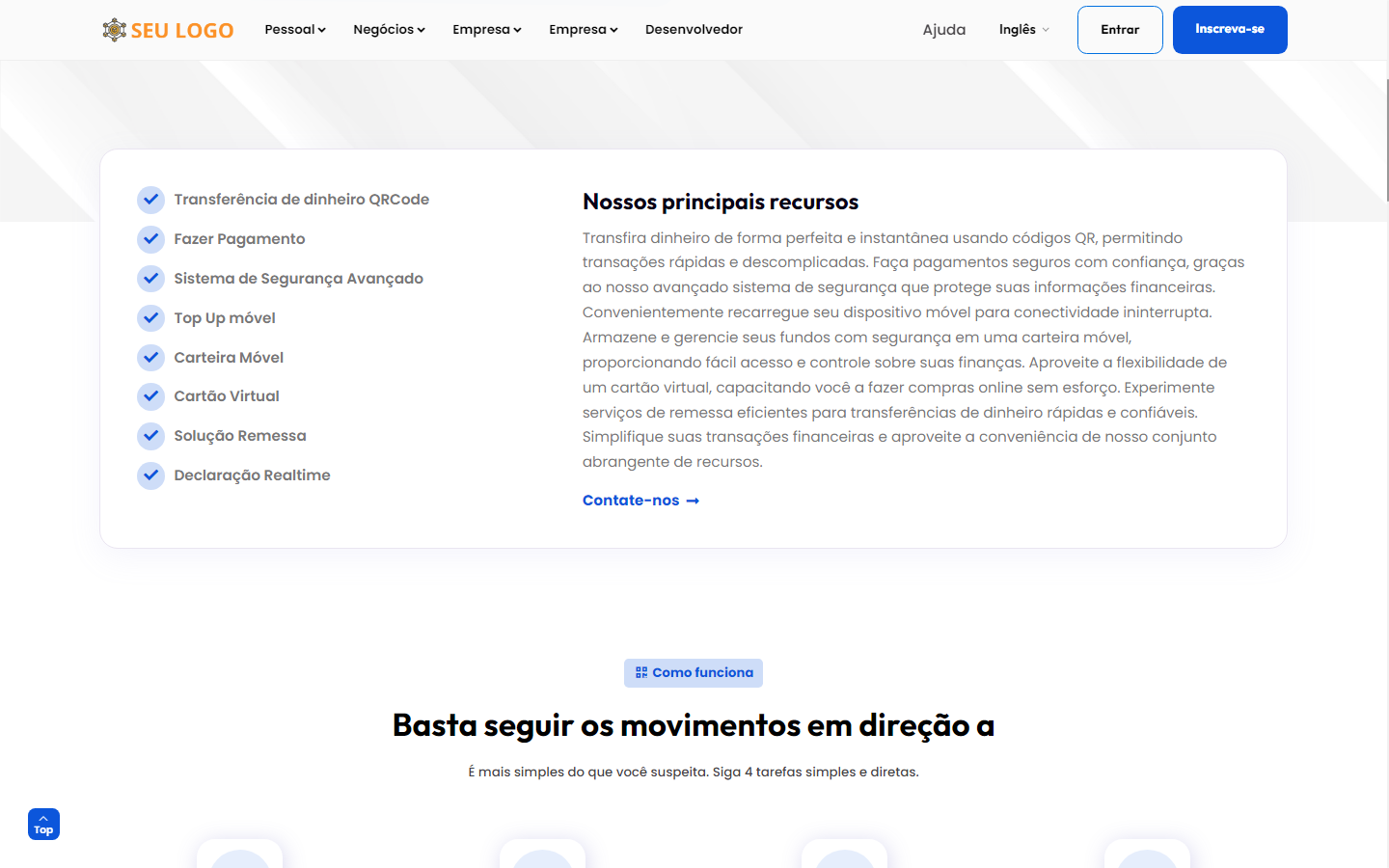This screenshot has height=868, width=1389.
Task: Open the Desenvolvedor menu item
Action: click(x=694, y=30)
